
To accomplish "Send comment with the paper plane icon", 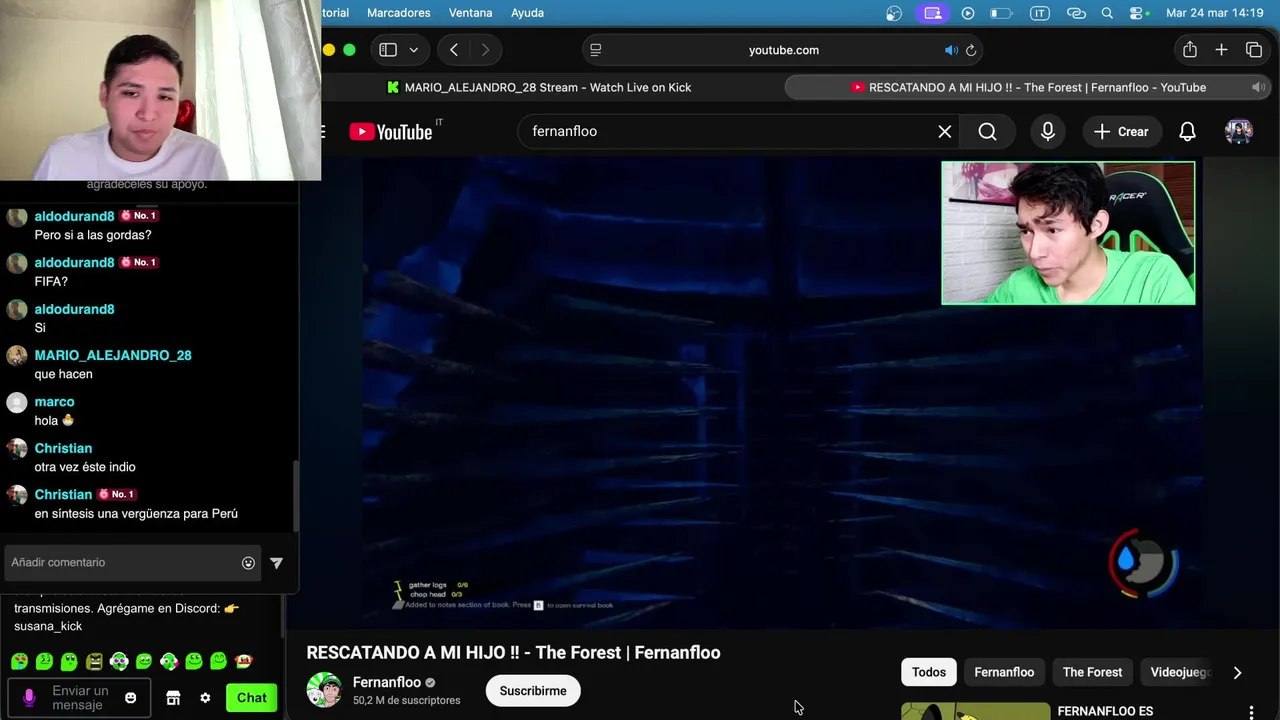I will point(277,563).
